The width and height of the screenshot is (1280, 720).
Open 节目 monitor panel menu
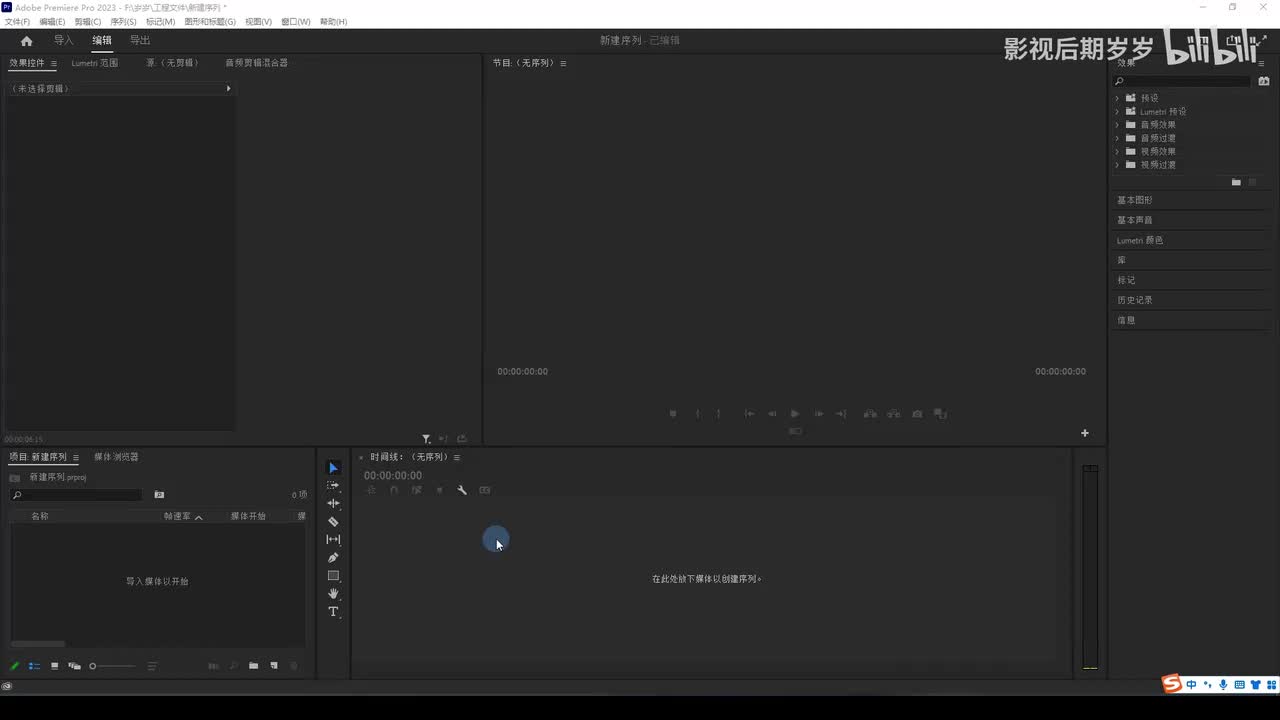563,63
